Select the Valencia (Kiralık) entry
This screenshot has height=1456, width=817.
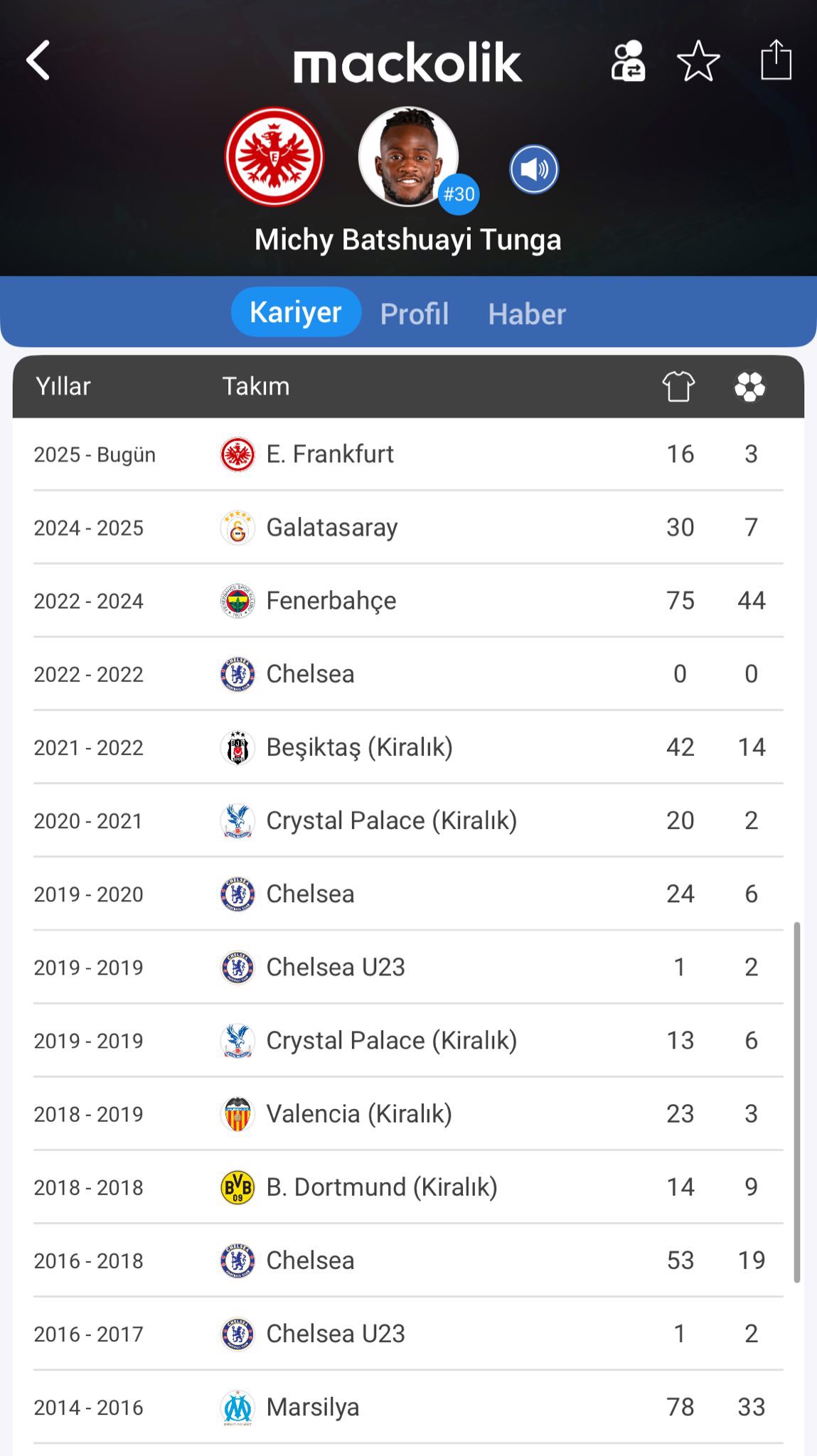point(359,1114)
